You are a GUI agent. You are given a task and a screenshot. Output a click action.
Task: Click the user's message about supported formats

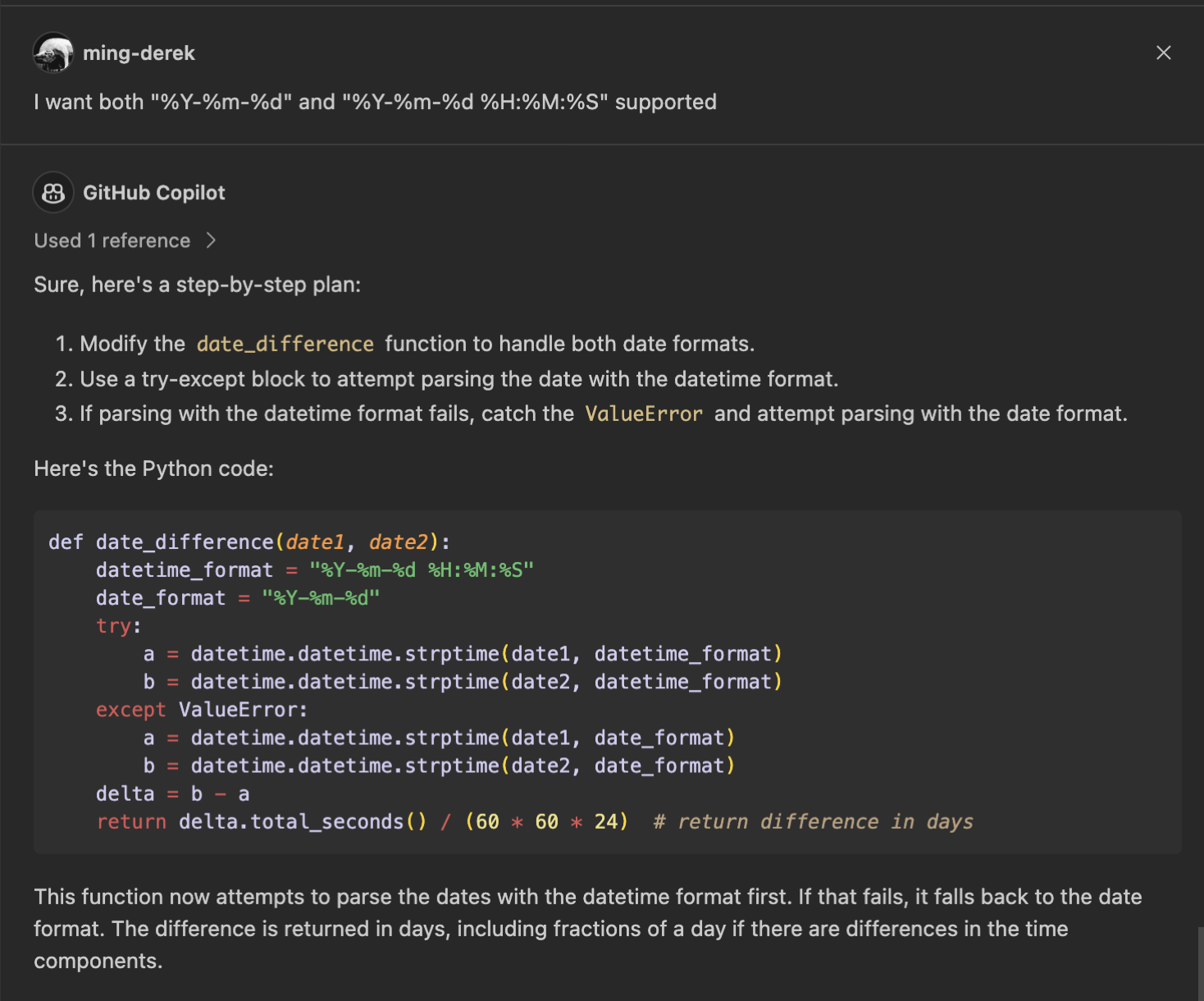click(x=375, y=102)
